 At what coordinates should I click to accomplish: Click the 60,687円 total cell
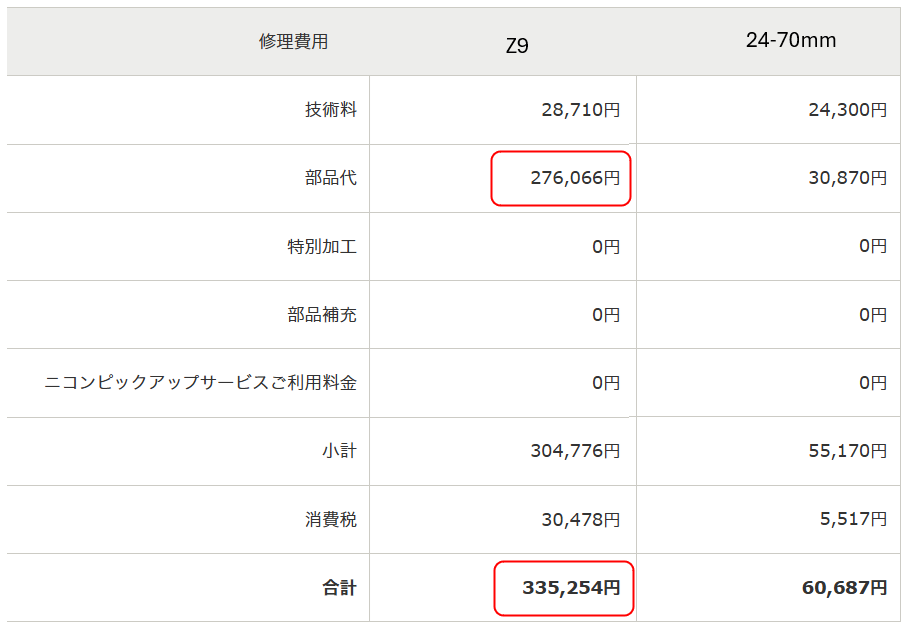(844, 588)
